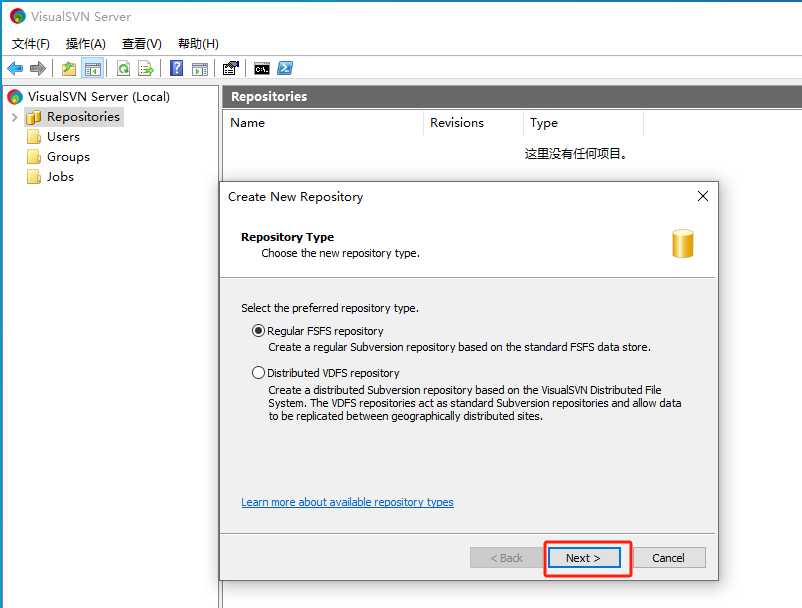
Task: Expand the Repositories tree node
Action: [x=14, y=117]
